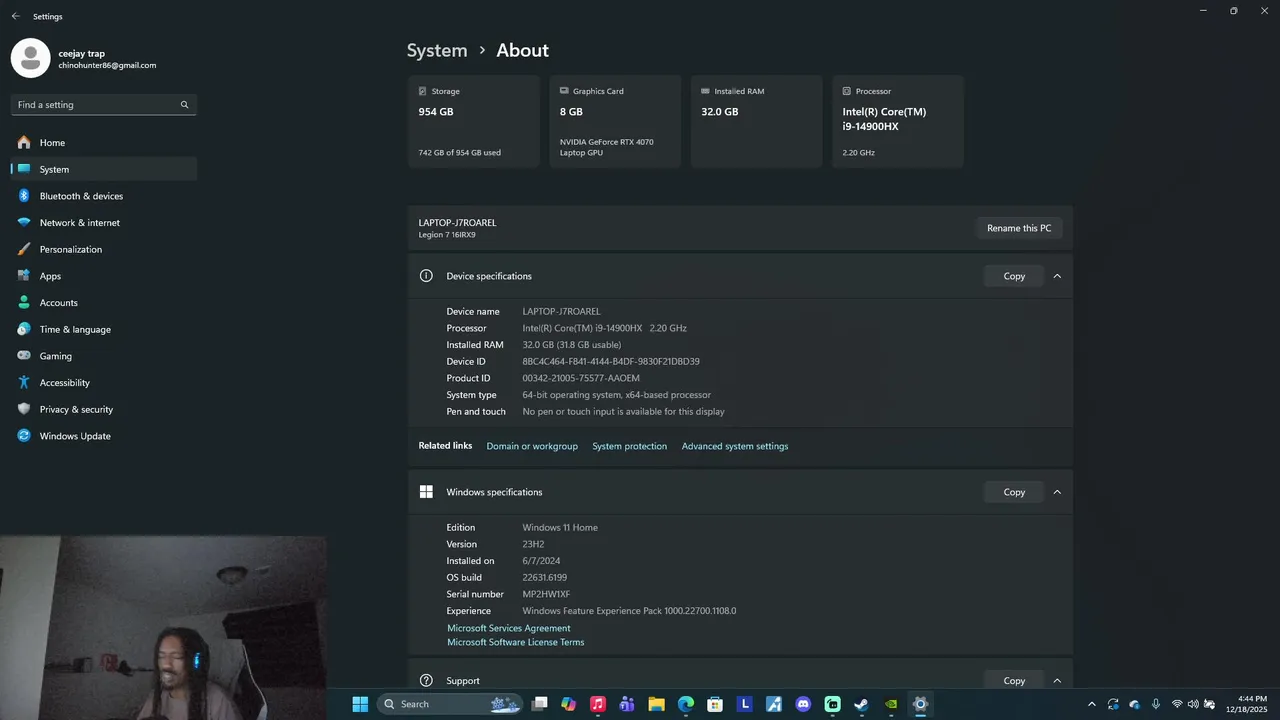Copy the Support section details

(x=1014, y=681)
